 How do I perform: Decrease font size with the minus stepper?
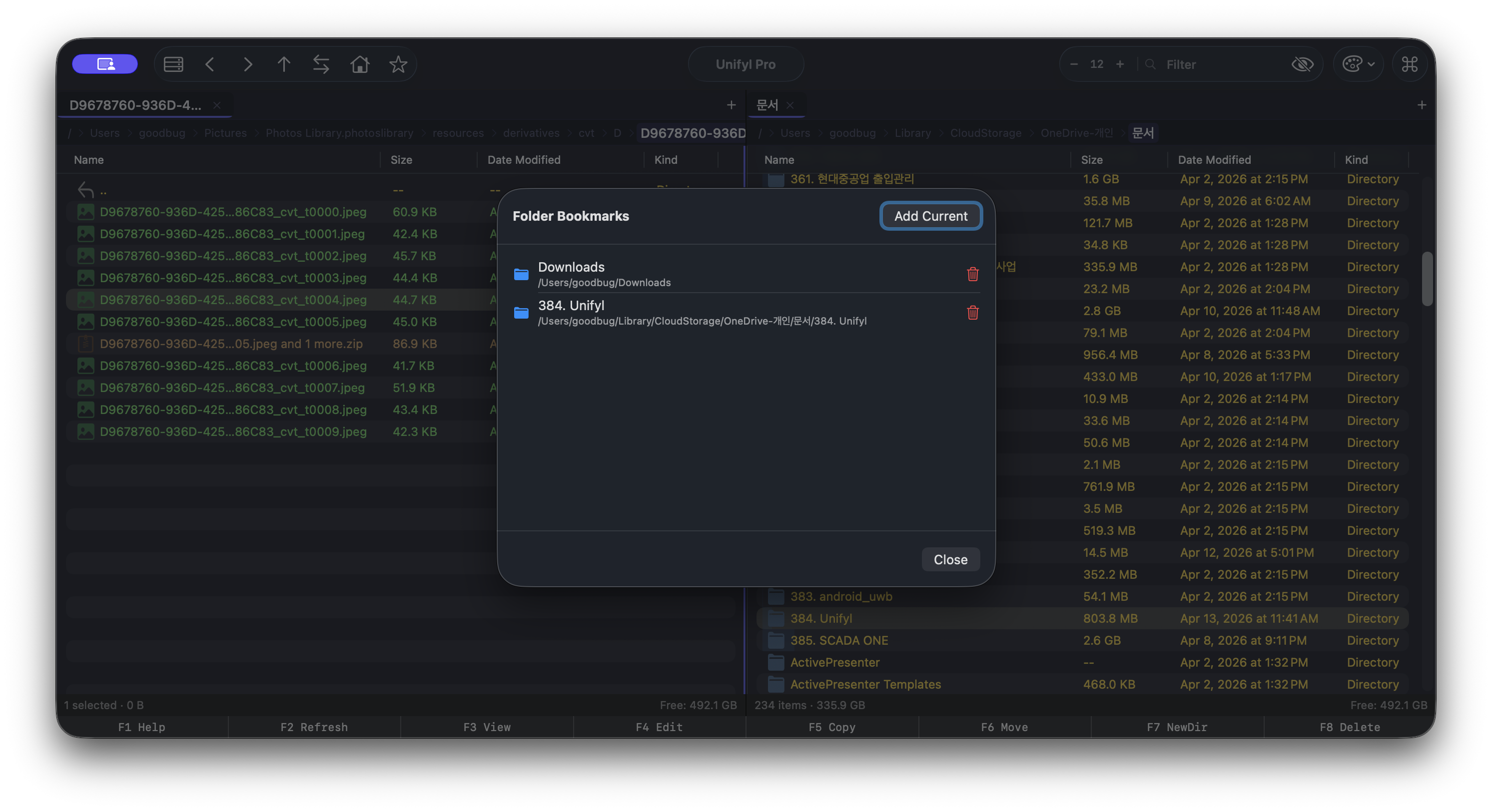click(x=1074, y=64)
